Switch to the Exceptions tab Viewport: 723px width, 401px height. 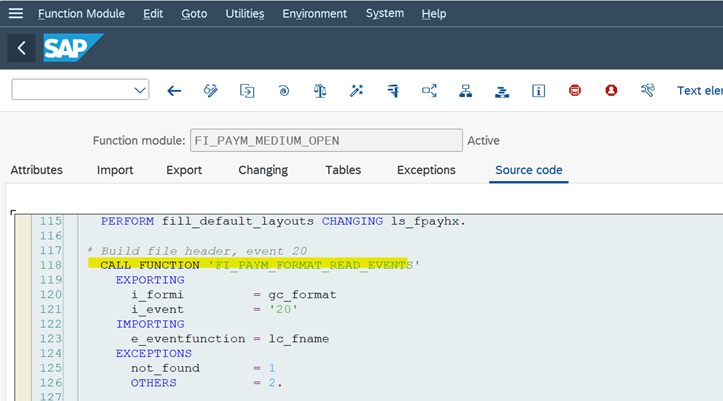point(426,170)
